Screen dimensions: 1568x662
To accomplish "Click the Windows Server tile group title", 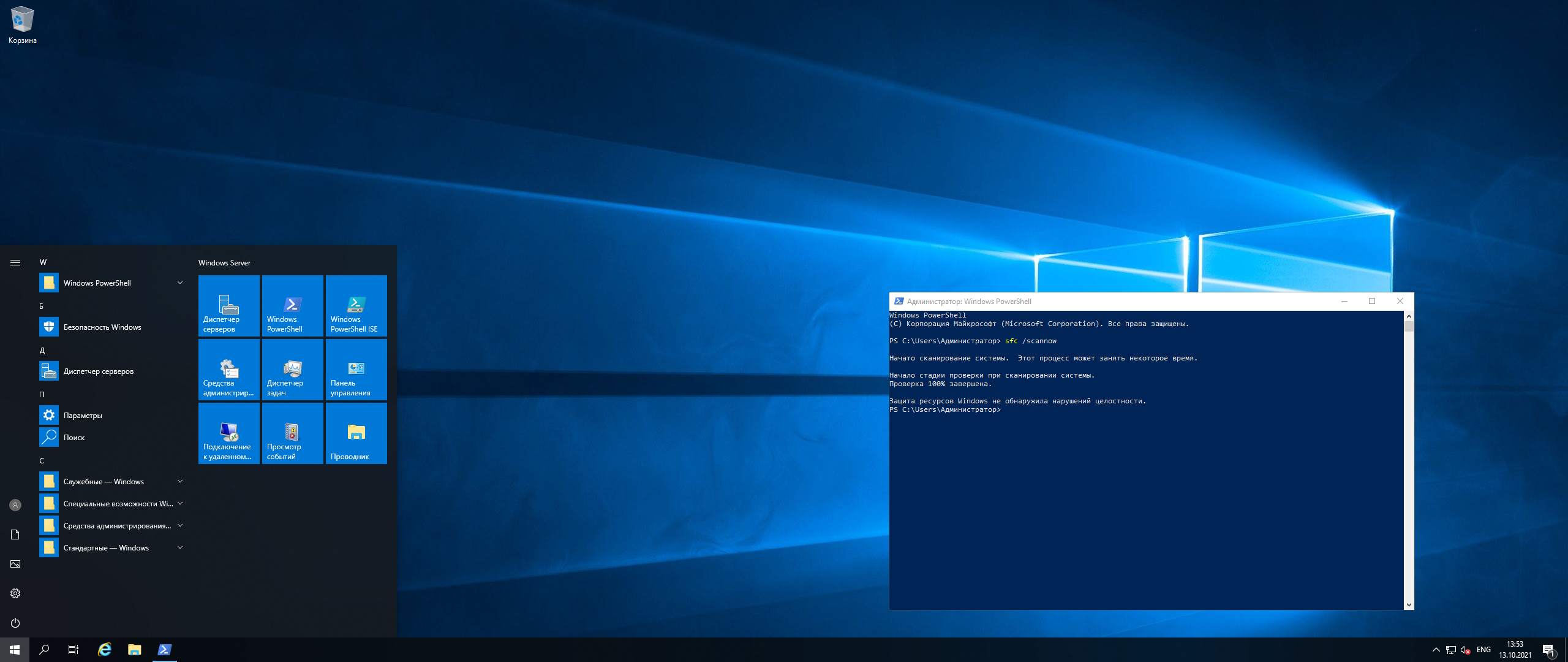I will tap(224, 263).
